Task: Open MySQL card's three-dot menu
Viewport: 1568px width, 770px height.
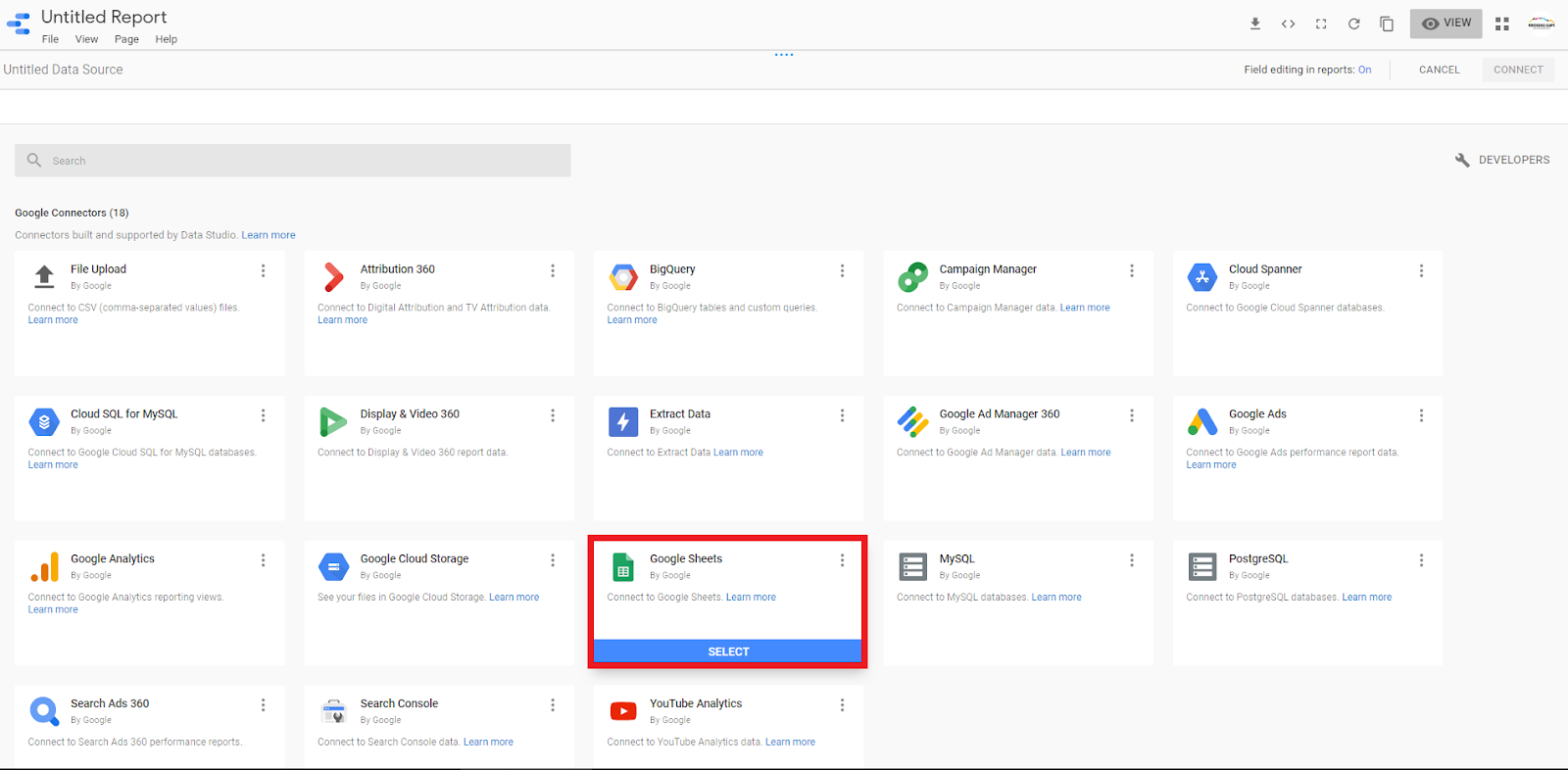Action: tap(1132, 560)
